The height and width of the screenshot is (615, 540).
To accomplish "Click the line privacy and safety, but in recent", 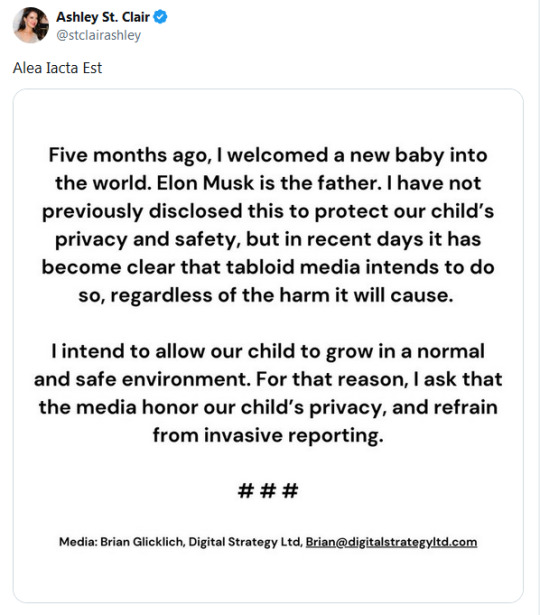I will click(x=268, y=239).
